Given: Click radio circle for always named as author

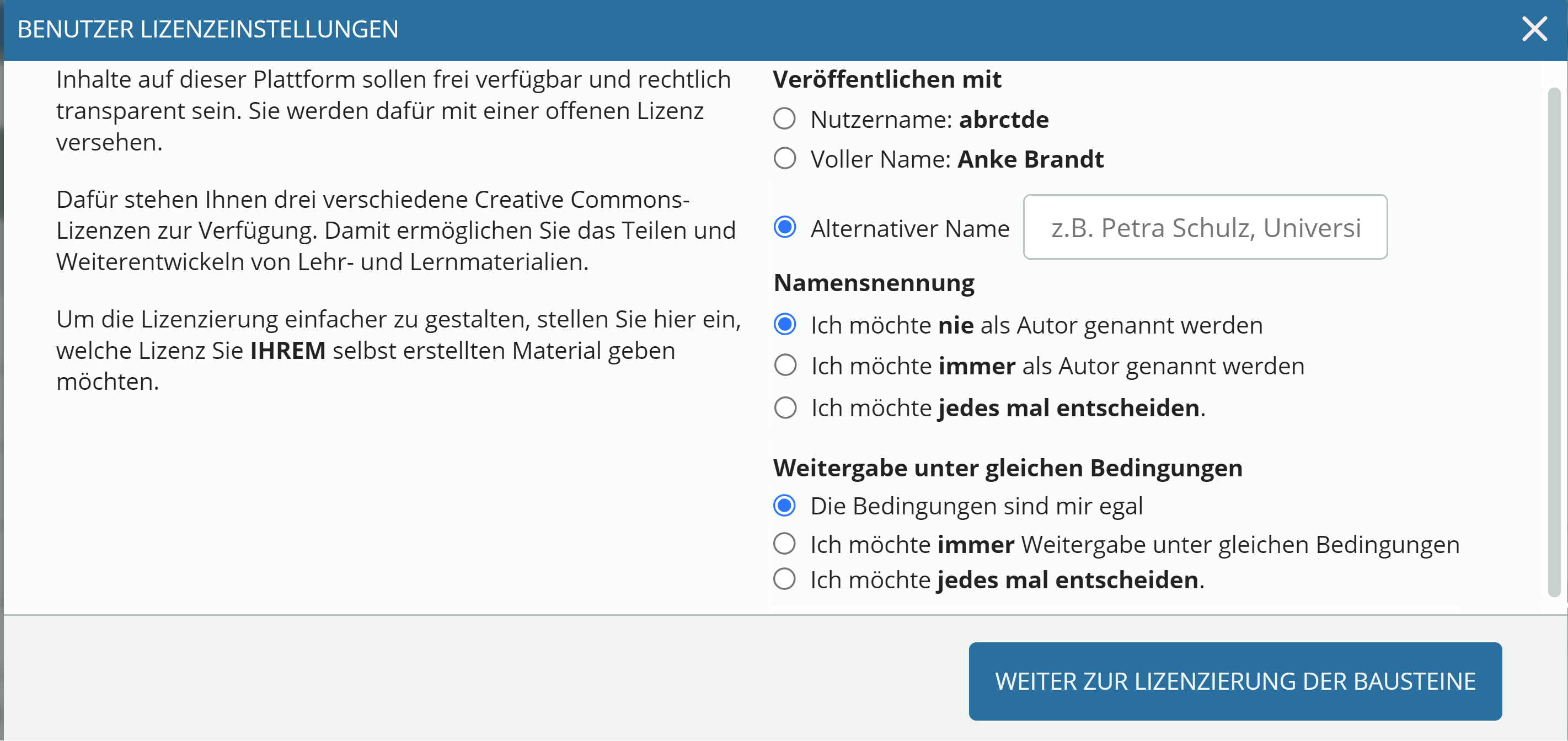Looking at the screenshot, I should 785,365.
